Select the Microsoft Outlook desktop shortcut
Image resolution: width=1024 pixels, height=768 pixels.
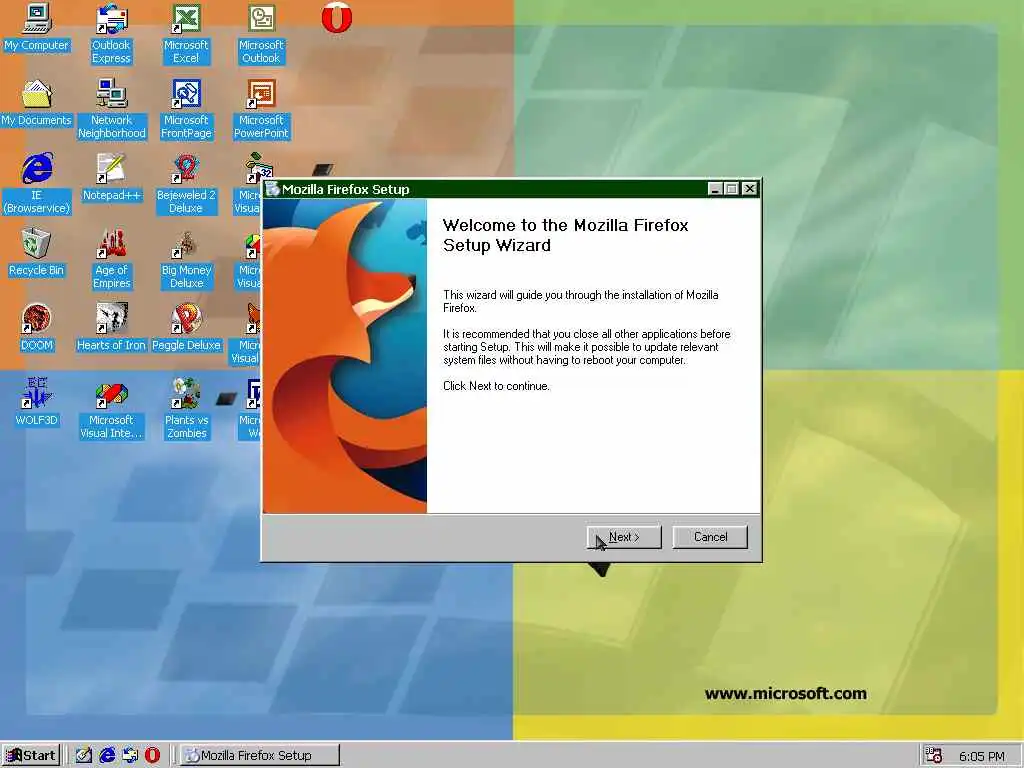(x=261, y=34)
